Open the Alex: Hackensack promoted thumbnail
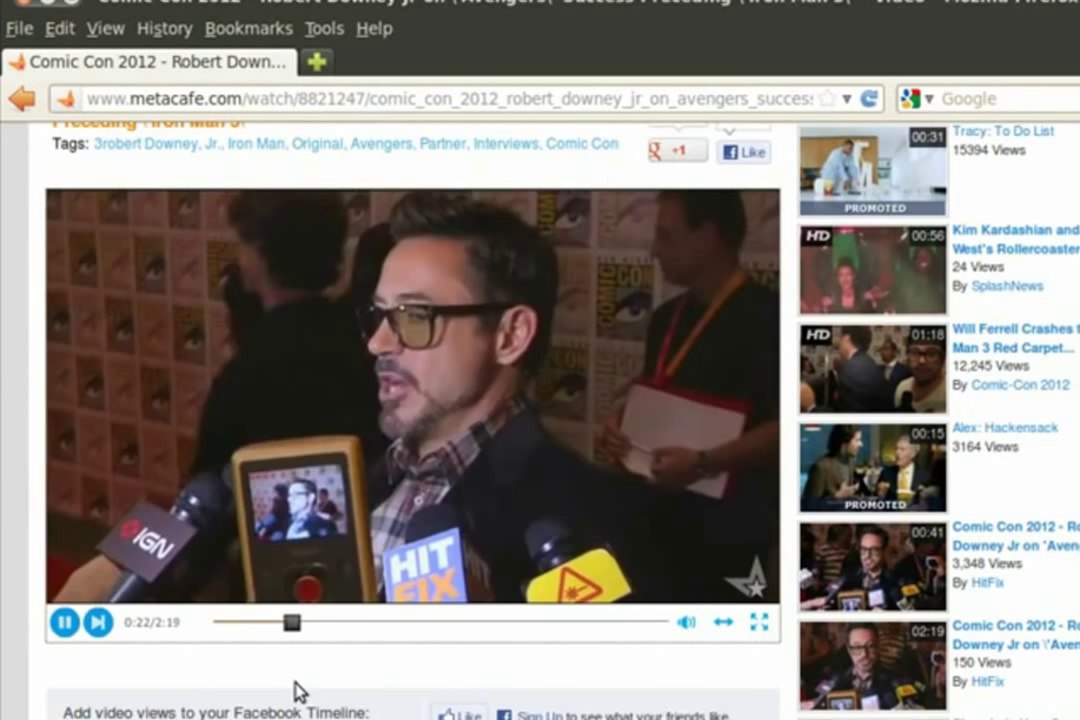Screen dimensions: 1080x720 pos(873,468)
